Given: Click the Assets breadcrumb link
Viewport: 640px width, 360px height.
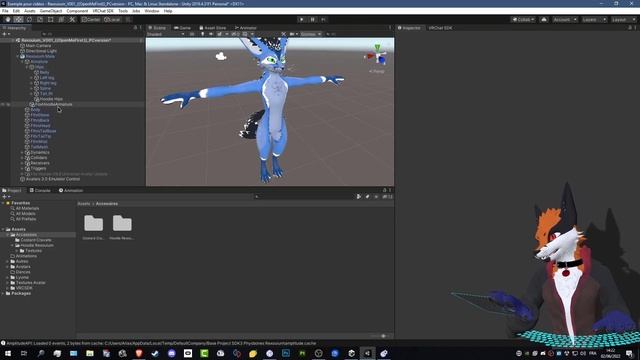Looking at the screenshot, I should point(84,203).
